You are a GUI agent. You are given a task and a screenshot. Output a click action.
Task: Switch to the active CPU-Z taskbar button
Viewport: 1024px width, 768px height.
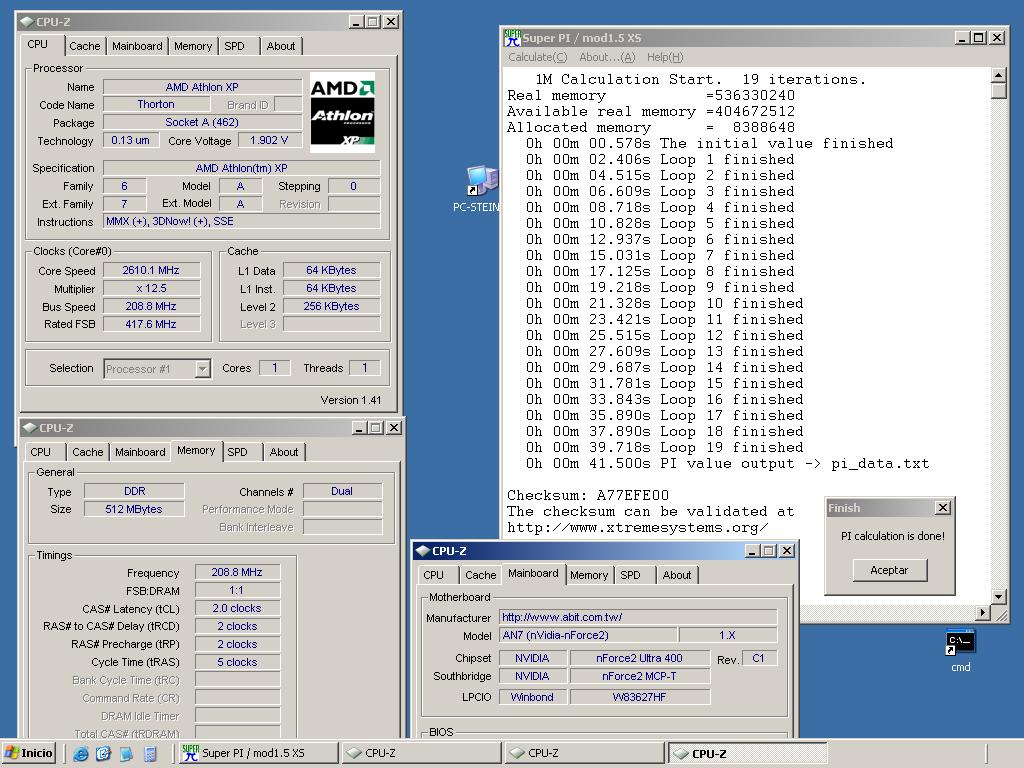pos(748,753)
